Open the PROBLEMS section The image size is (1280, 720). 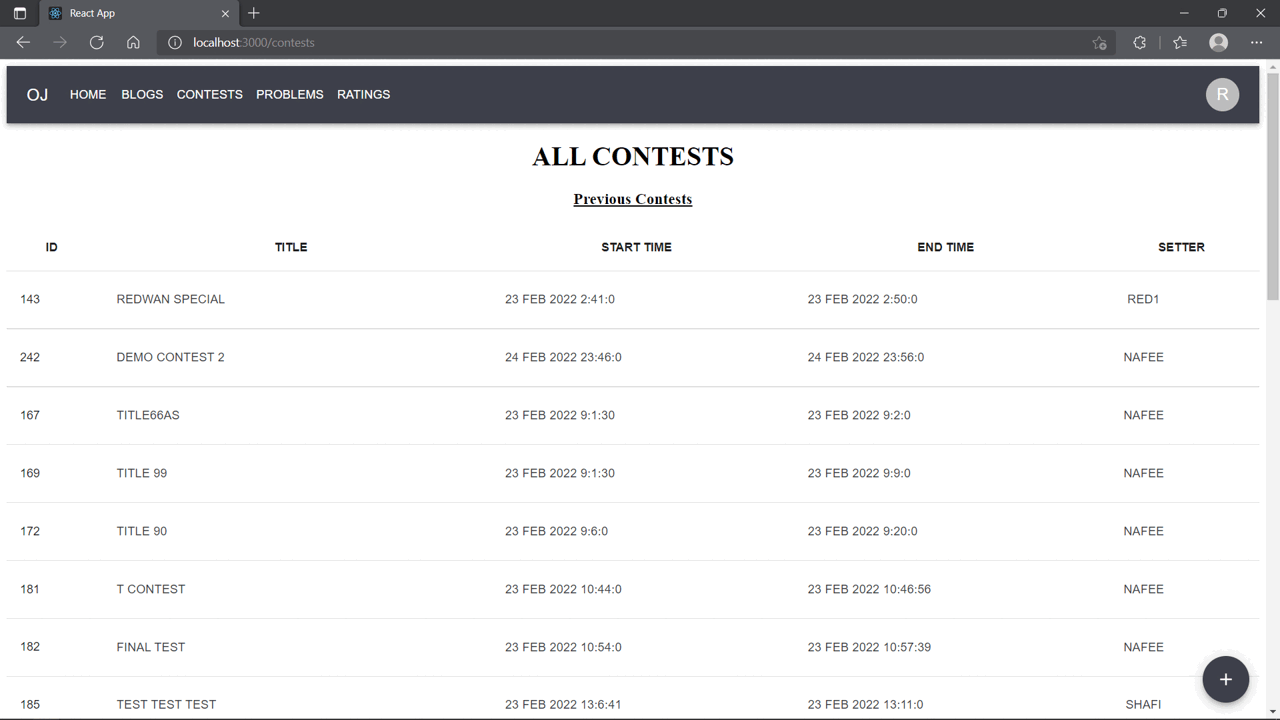coord(289,94)
